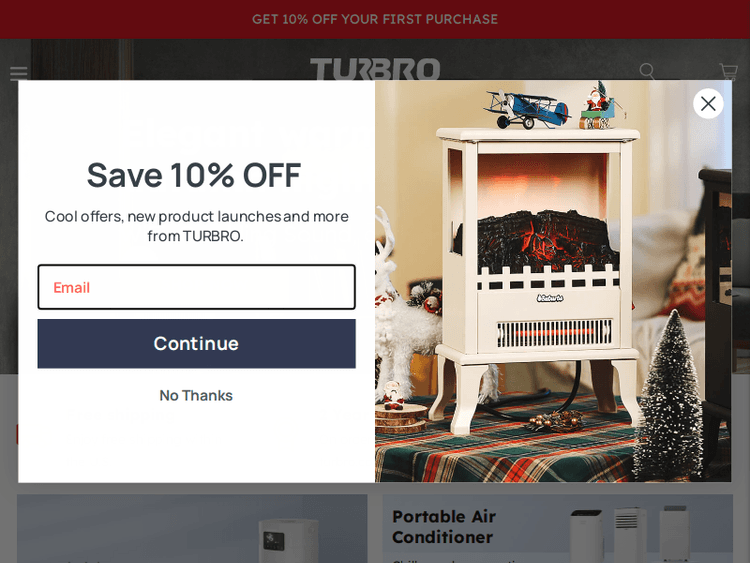Click the Continue button
Image resolution: width=750 pixels, height=563 pixels.
pyautogui.click(x=197, y=343)
